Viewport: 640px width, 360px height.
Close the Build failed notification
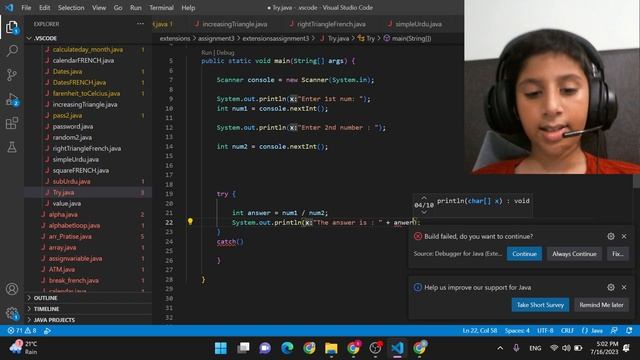click(624, 236)
